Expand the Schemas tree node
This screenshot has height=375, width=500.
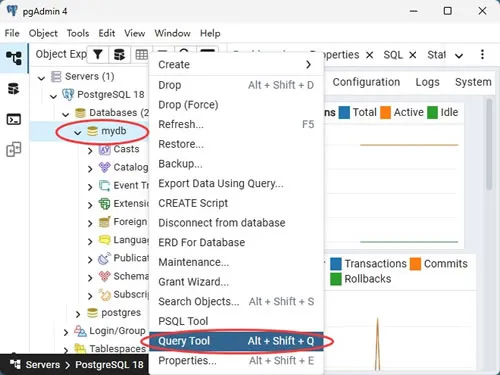coord(90,278)
